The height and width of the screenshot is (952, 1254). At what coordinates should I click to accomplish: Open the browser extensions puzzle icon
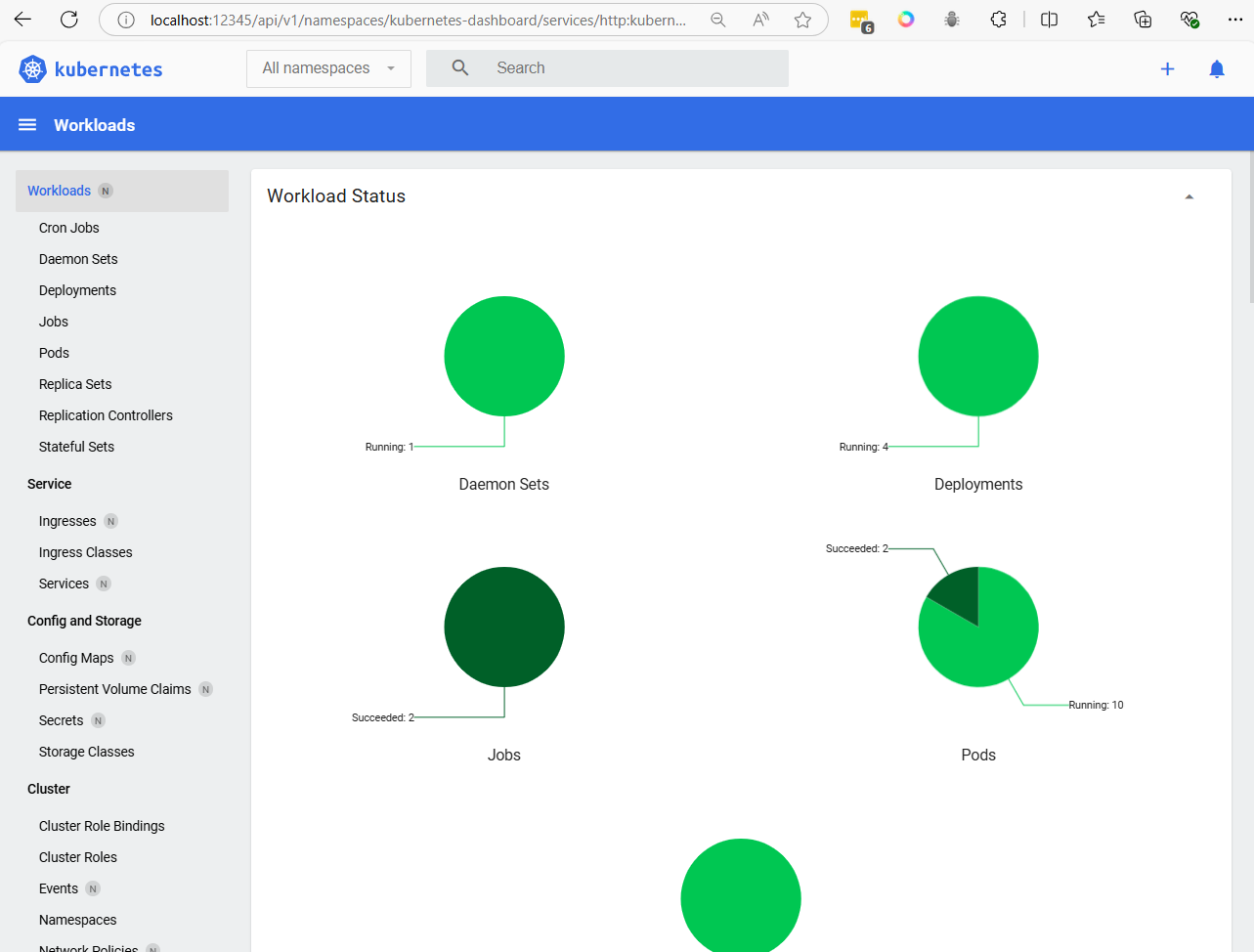point(998,20)
